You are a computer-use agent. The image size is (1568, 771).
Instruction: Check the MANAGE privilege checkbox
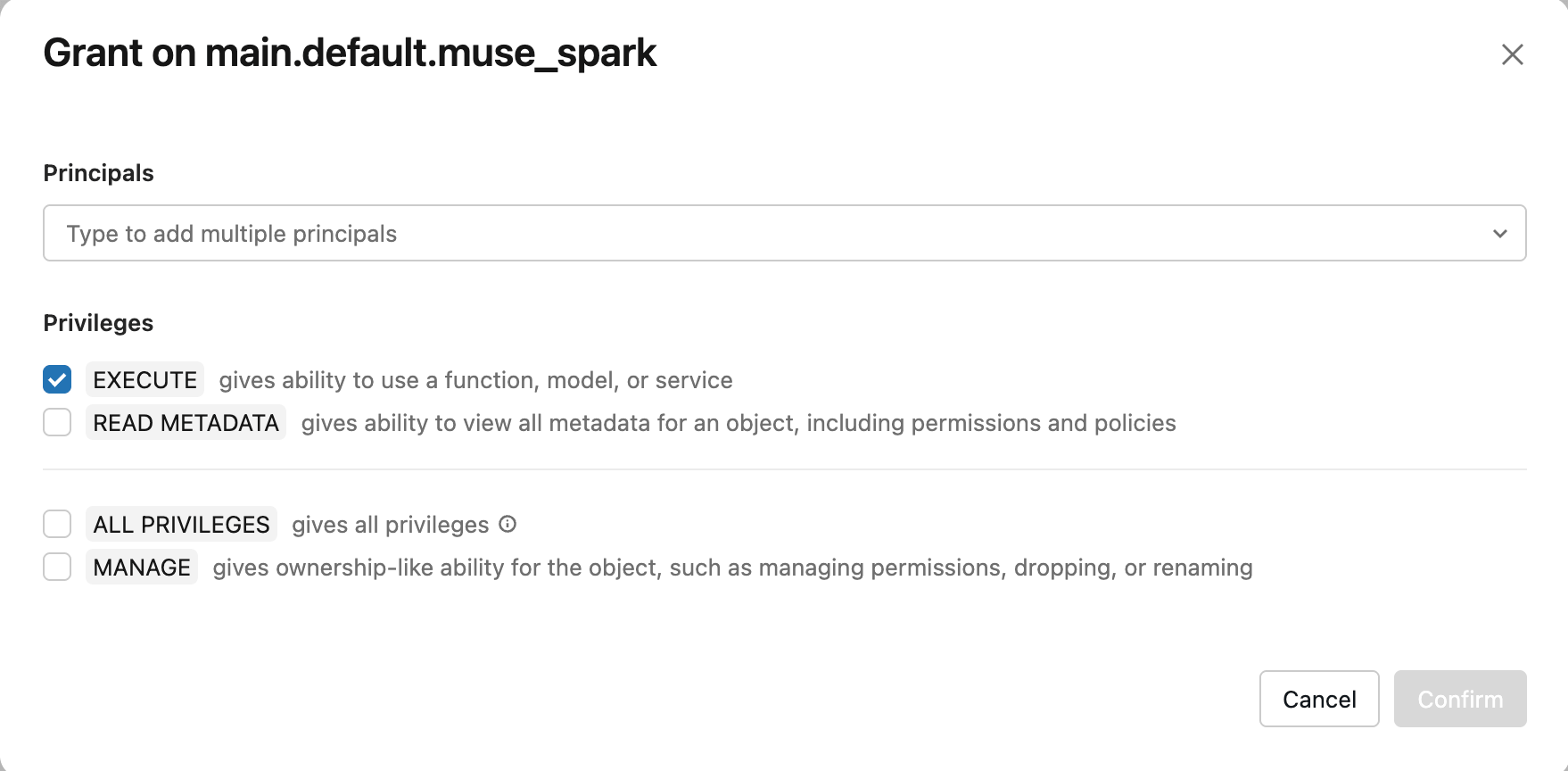click(x=57, y=567)
